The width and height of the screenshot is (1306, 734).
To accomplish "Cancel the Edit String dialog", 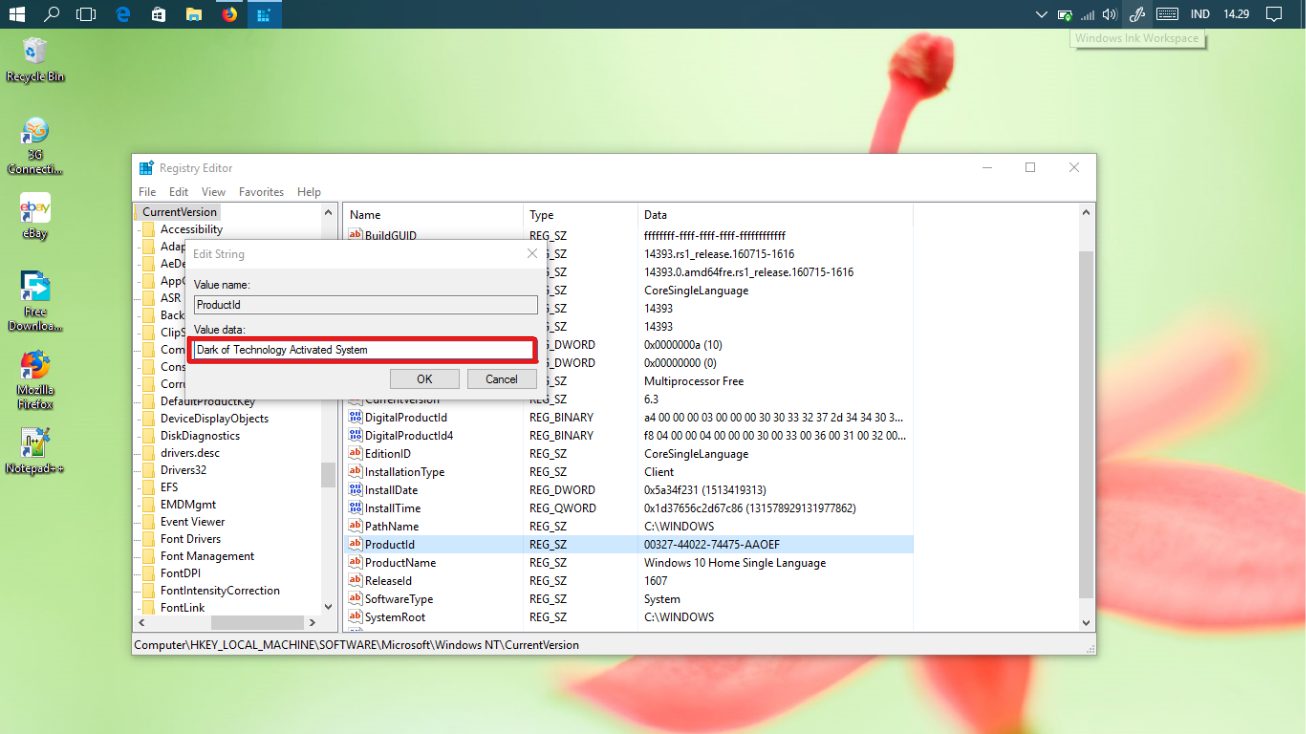I will (x=501, y=378).
